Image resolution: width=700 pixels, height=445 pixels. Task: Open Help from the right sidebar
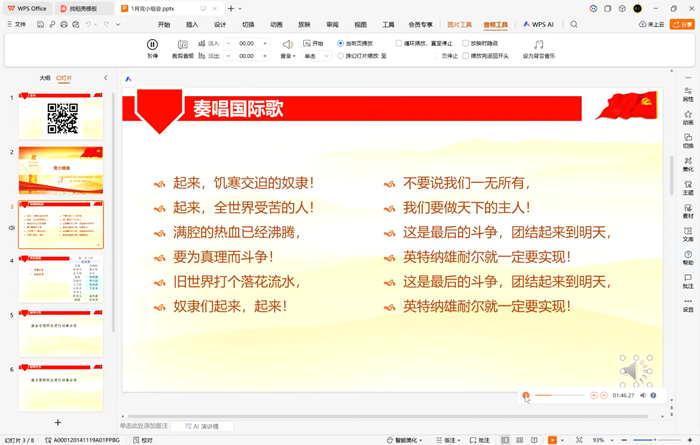(688, 258)
